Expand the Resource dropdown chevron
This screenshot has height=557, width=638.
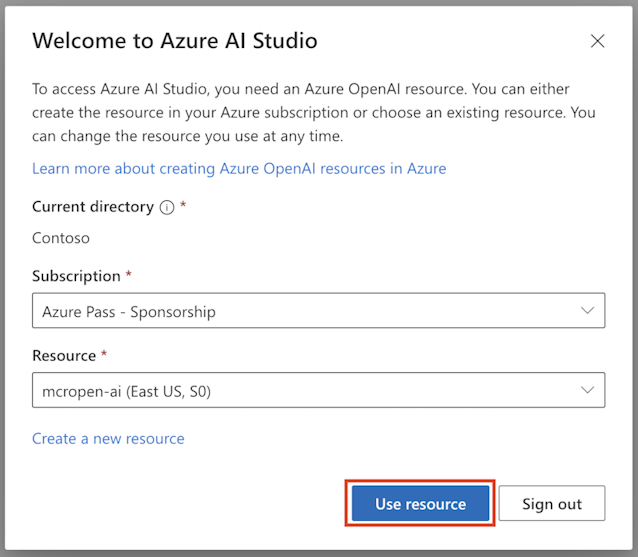coord(587,390)
